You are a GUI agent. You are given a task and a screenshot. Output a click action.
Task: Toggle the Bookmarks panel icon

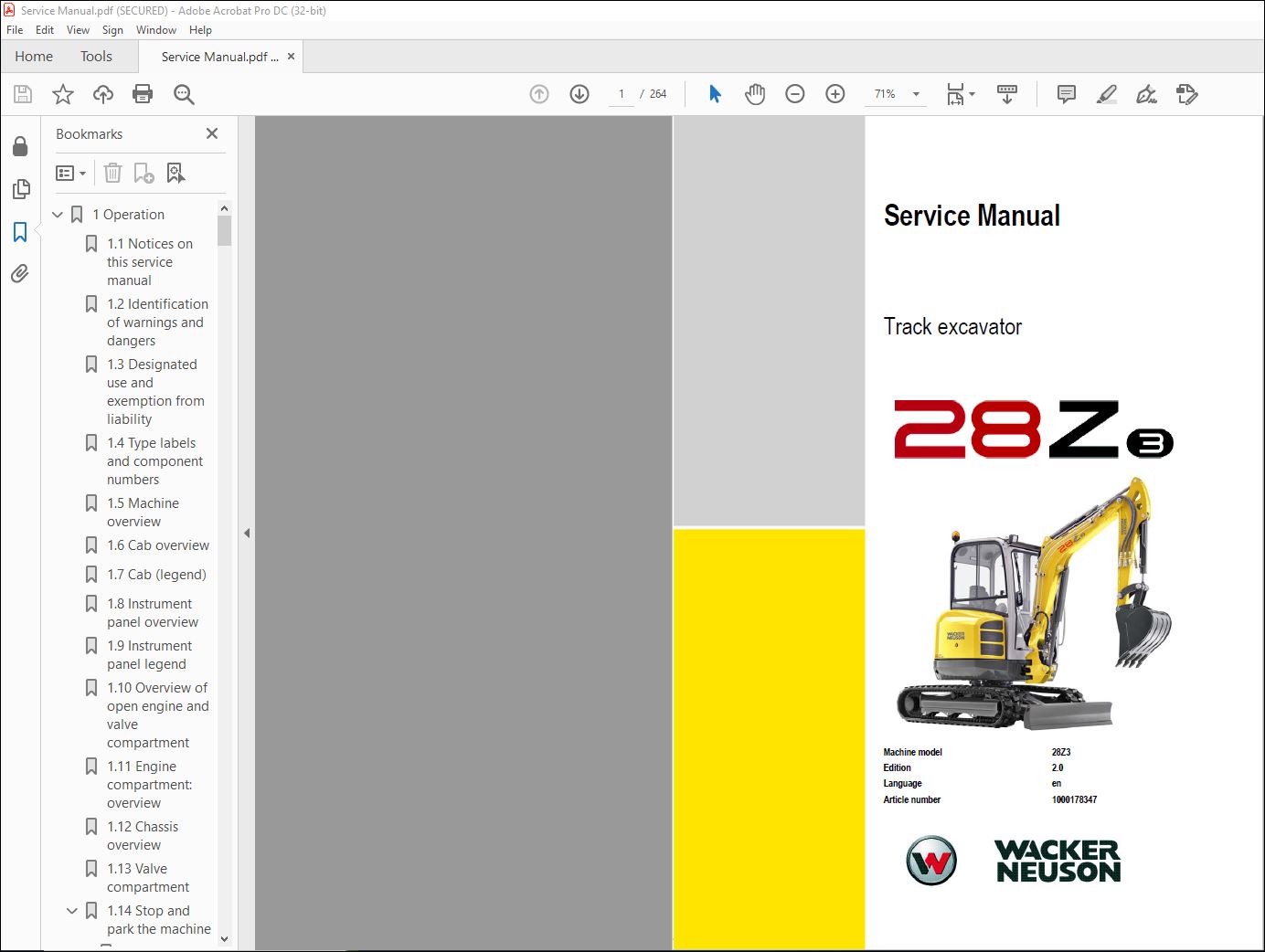(20, 232)
